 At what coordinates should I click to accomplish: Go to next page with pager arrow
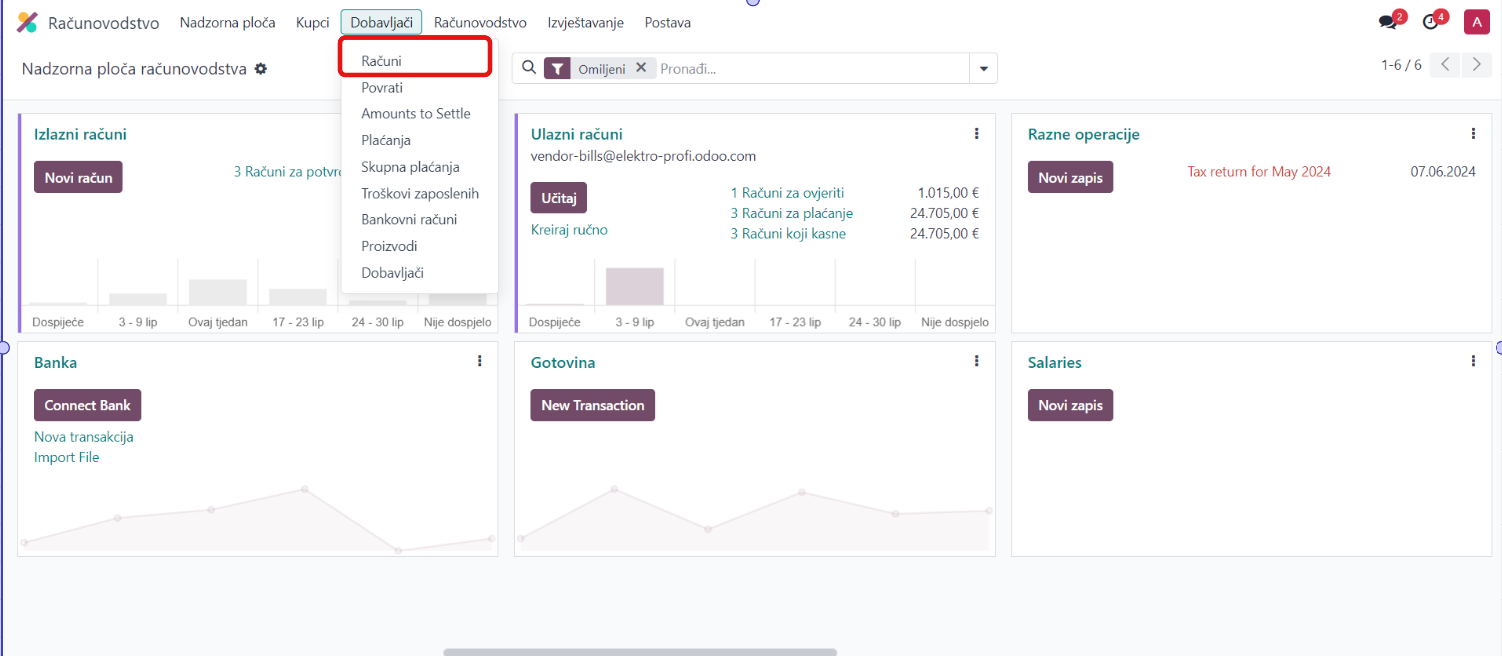pyautogui.click(x=1476, y=65)
